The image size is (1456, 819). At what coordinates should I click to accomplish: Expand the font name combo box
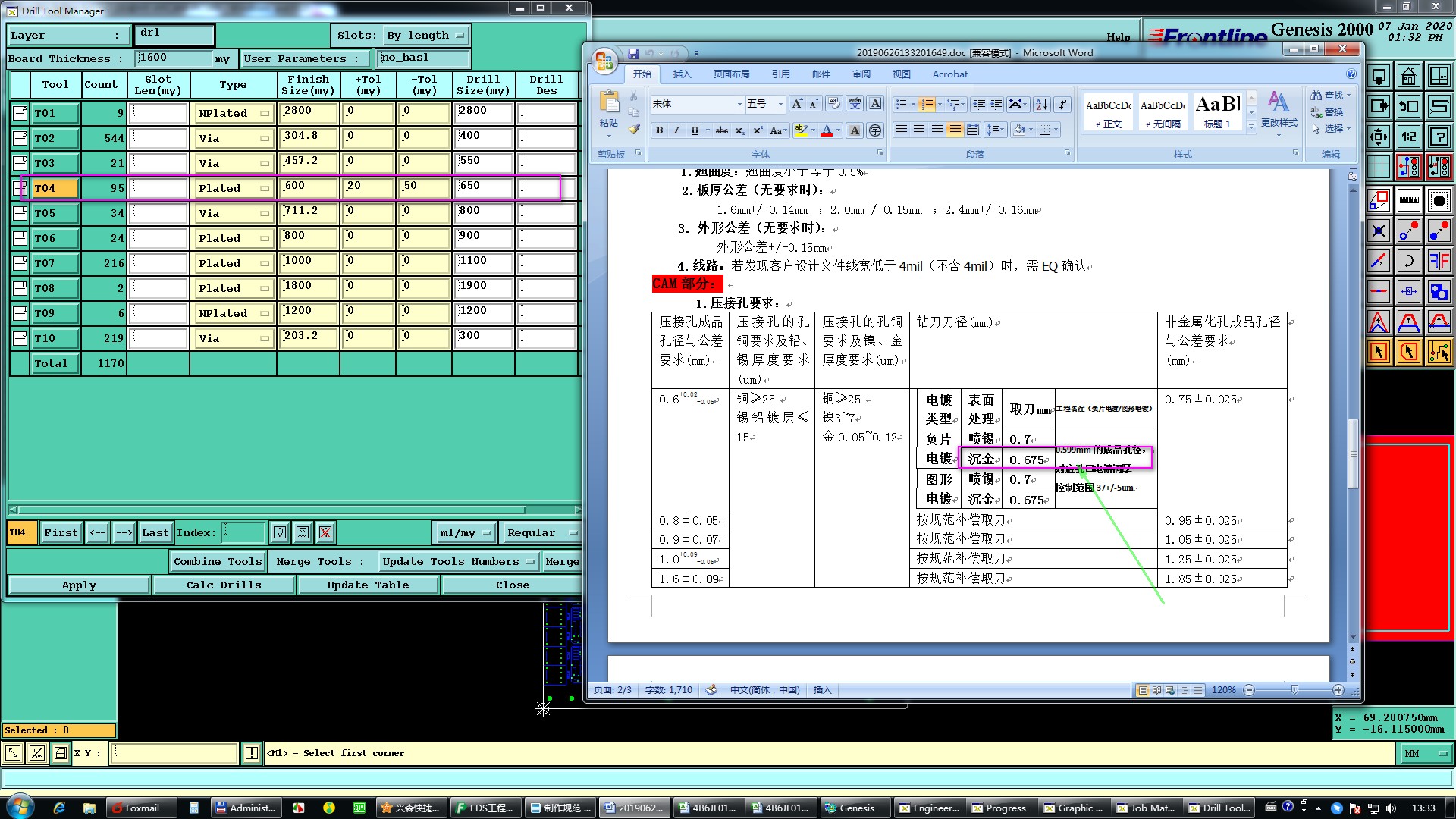pos(739,104)
